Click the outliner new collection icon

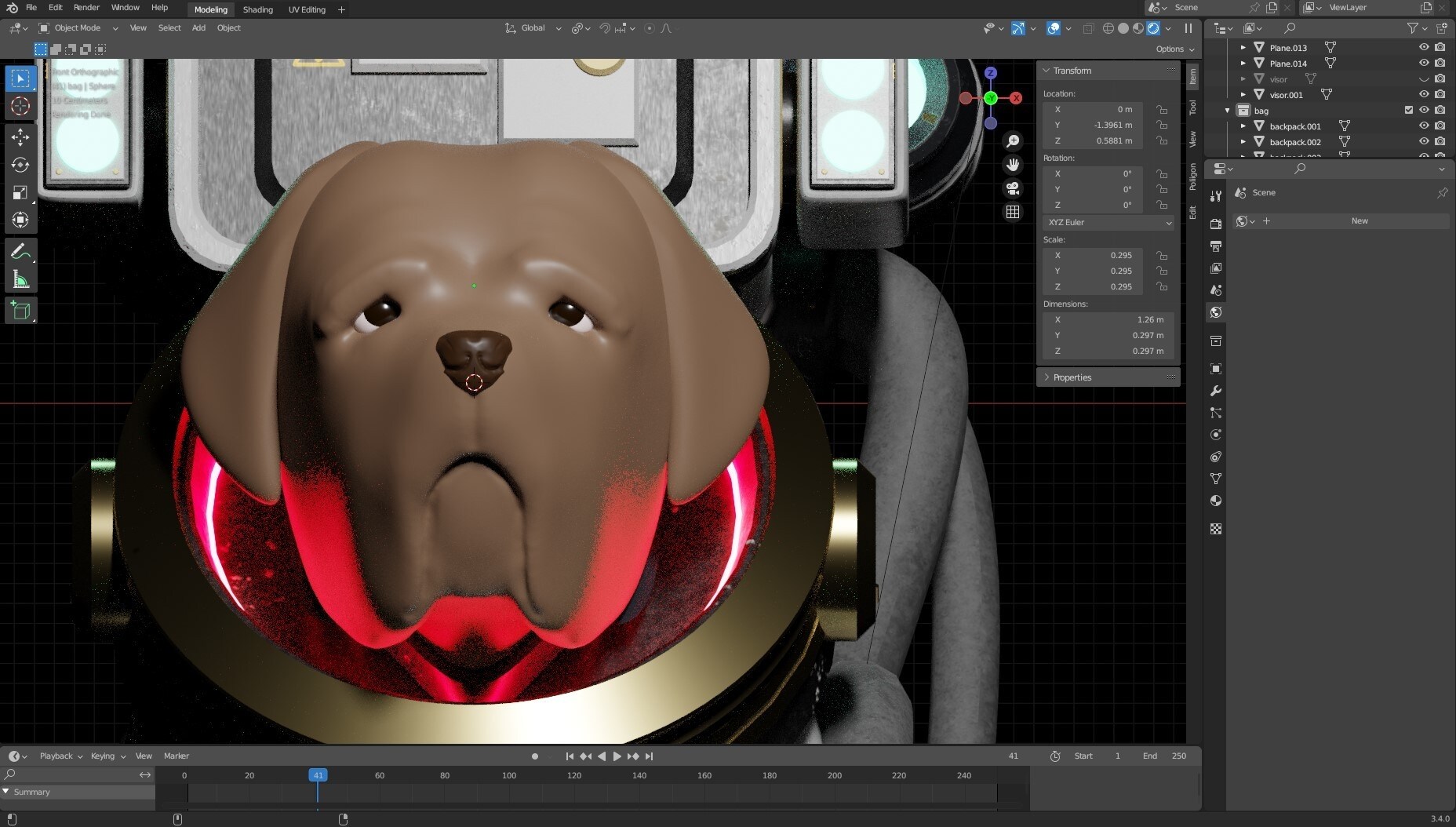click(1441, 28)
